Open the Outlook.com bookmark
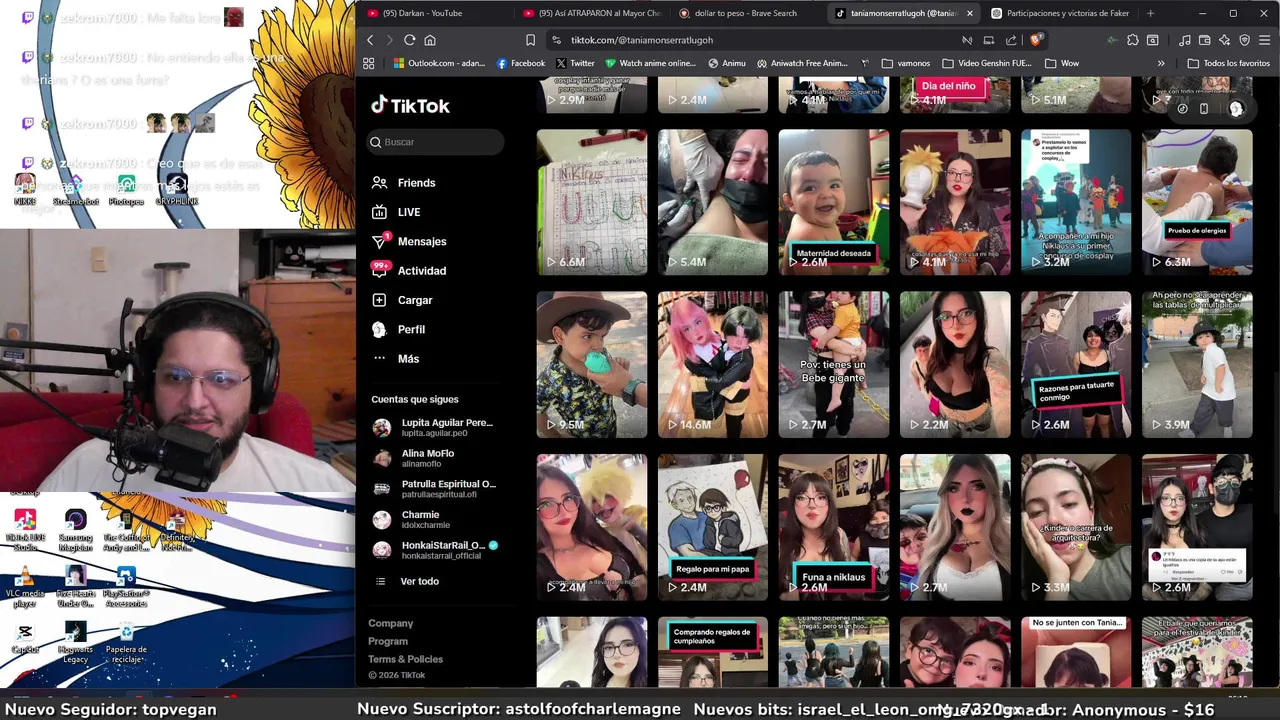1280x720 pixels. pyautogui.click(x=438, y=63)
